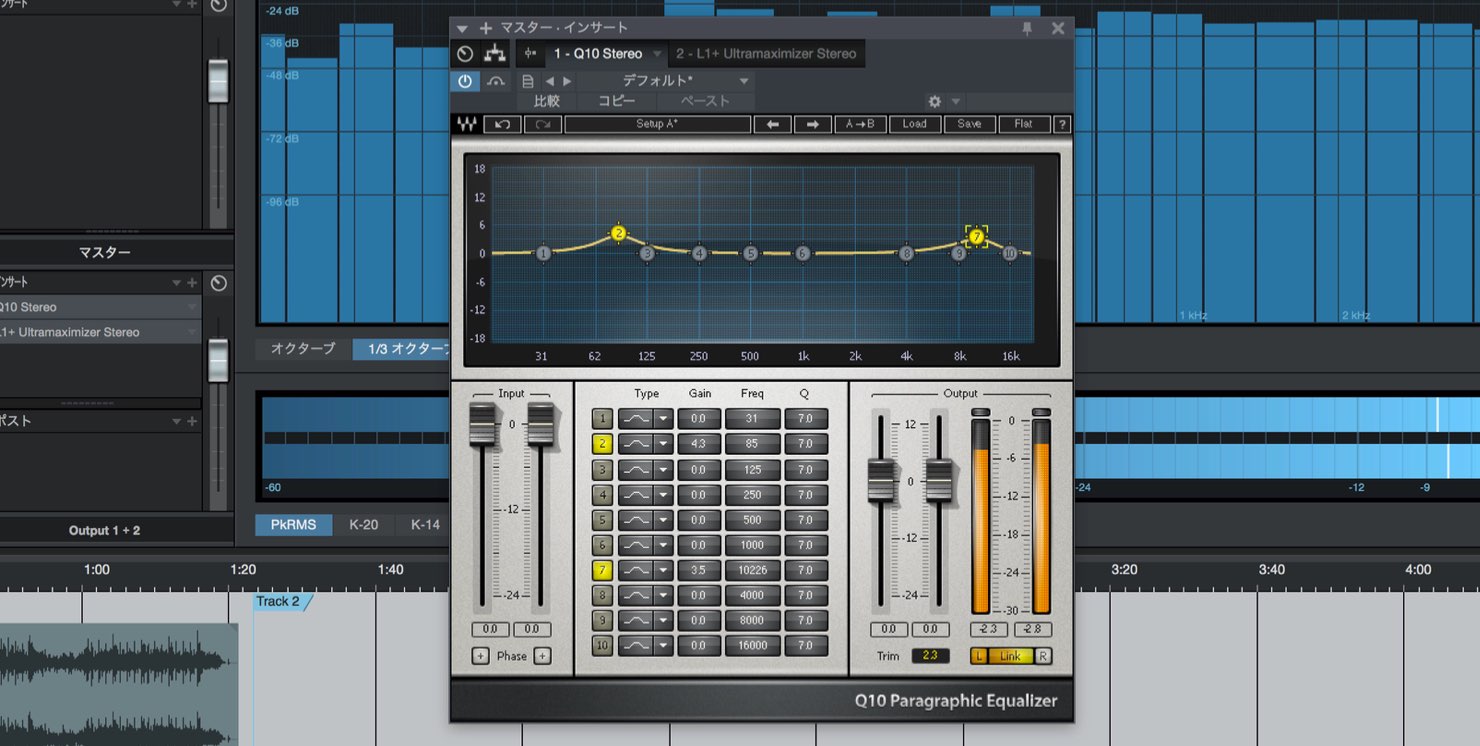Screen dimensions: 1480x746
Task: Click band 2 Gain field showing 4.3
Action: coord(698,444)
